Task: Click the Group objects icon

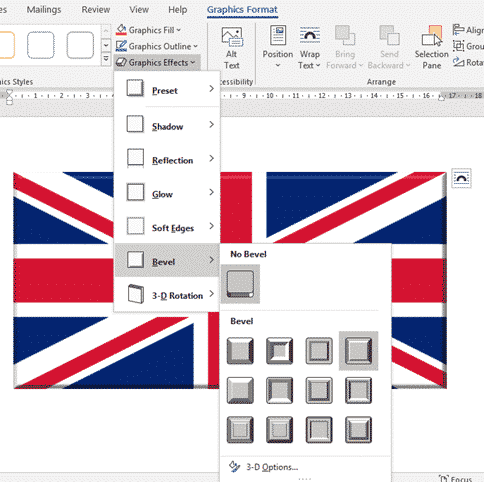Action: 458,46
